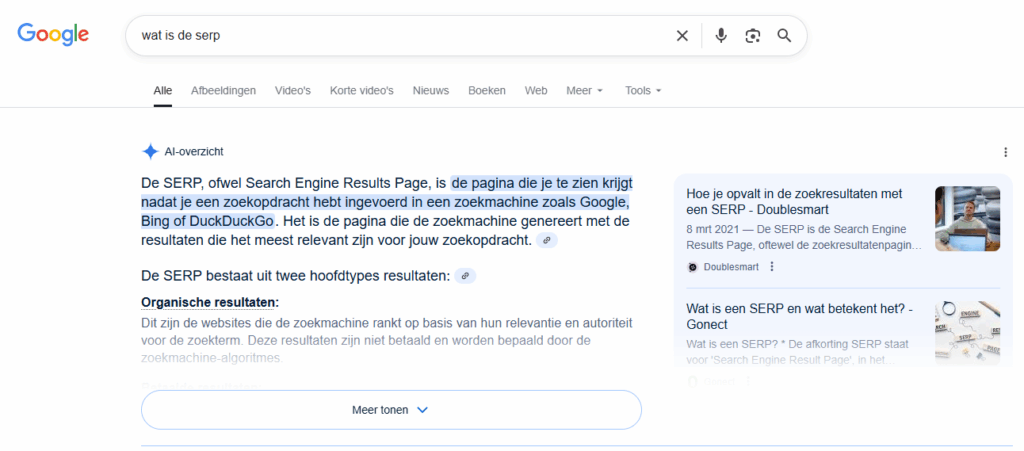This screenshot has height=451, width=1024.
Task: Click the Doublesmart favicon
Action: [692, 267]
